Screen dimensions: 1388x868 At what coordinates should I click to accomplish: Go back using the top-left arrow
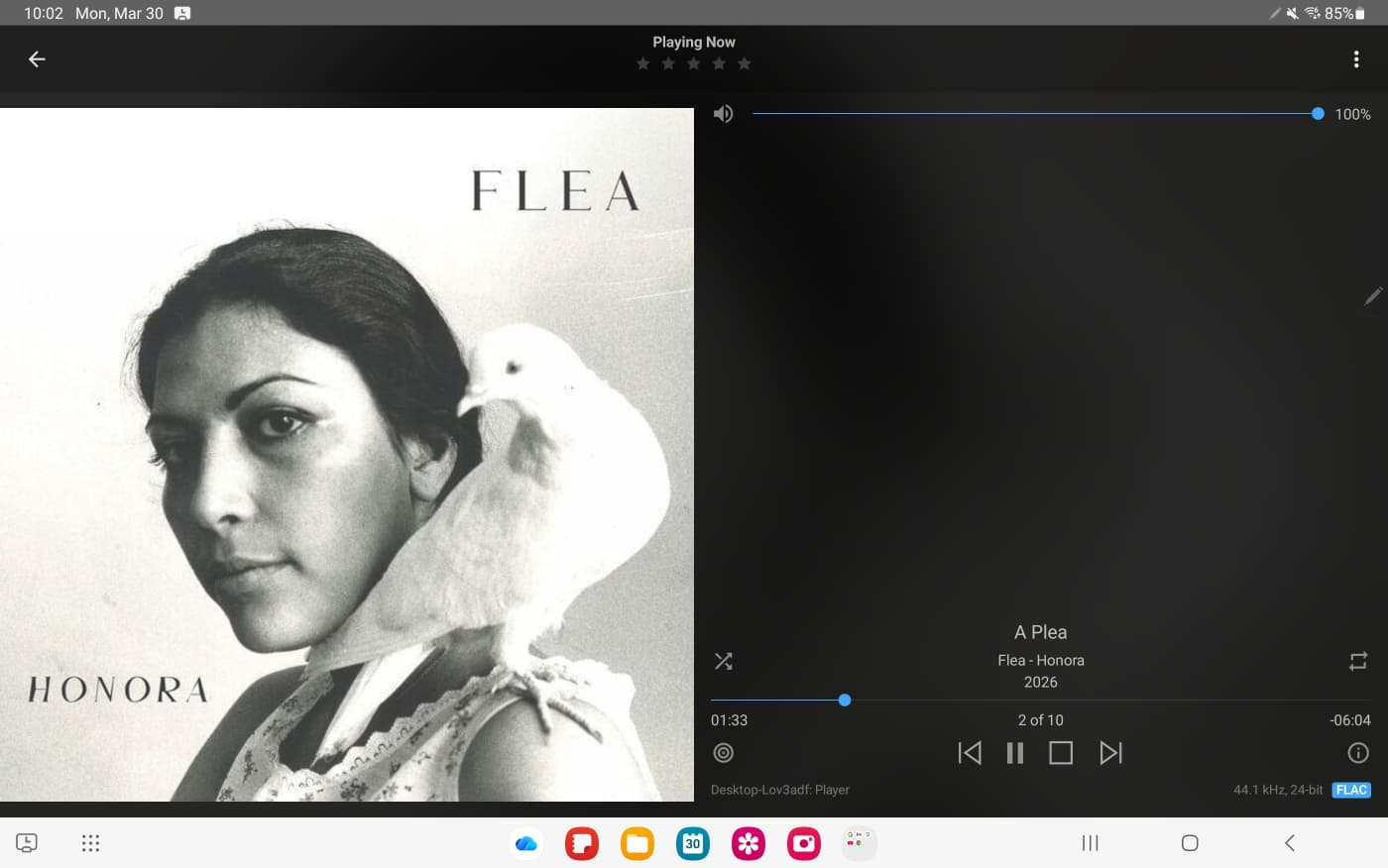pyautogui.click(x=37, y=59)
